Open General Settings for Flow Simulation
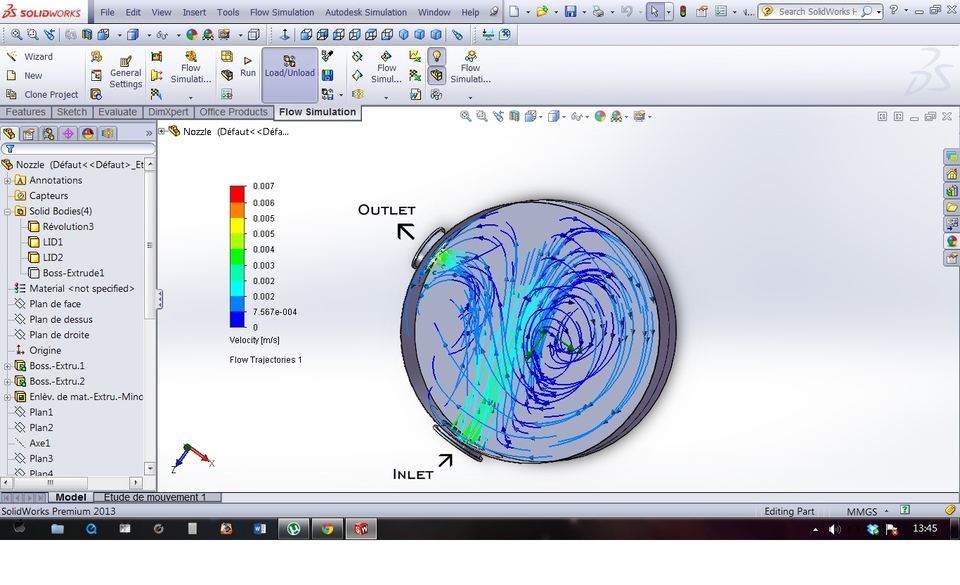The width and height of the screenshot is (960, 585). (124, 72)
